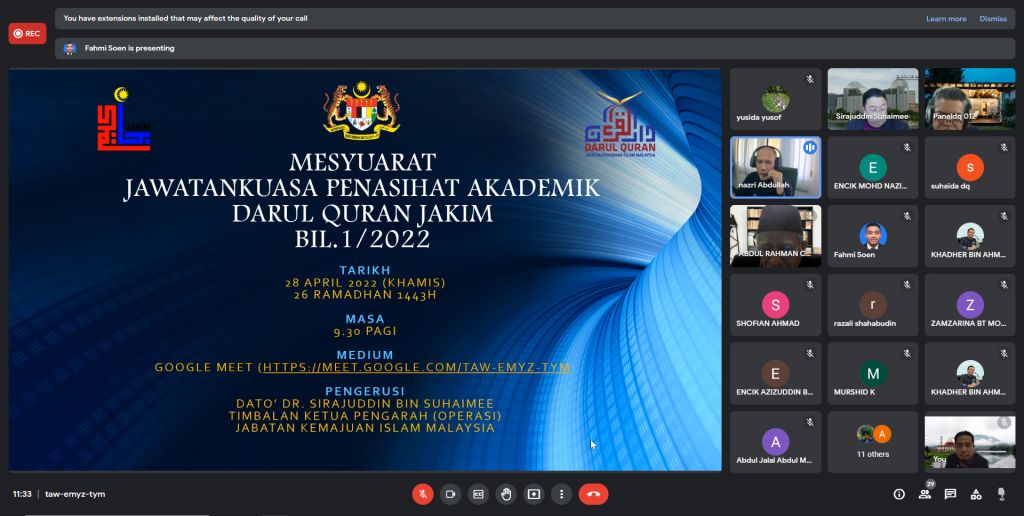Select the ABDUL RAHMAN video tile

(775, 236)
